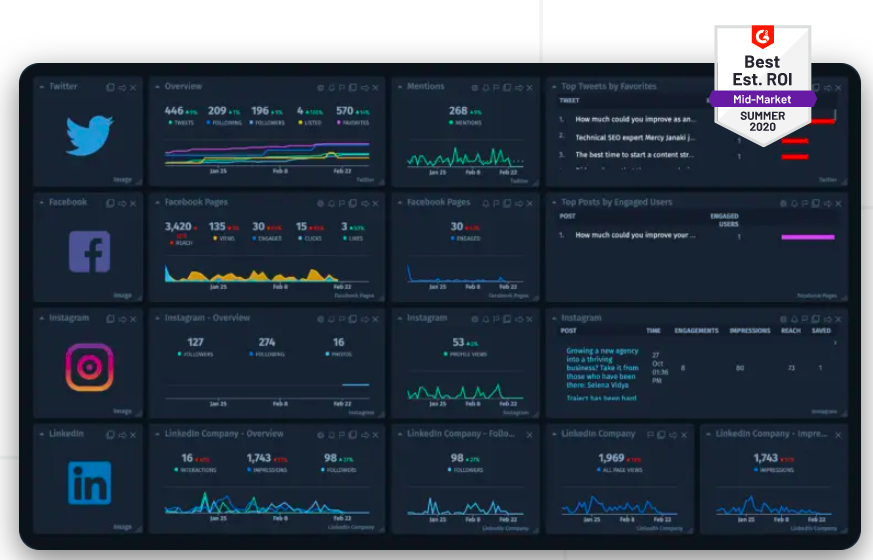Collapse the Twitter Overview widget caret
873x560 pixels.
click(x=158, y=87)
